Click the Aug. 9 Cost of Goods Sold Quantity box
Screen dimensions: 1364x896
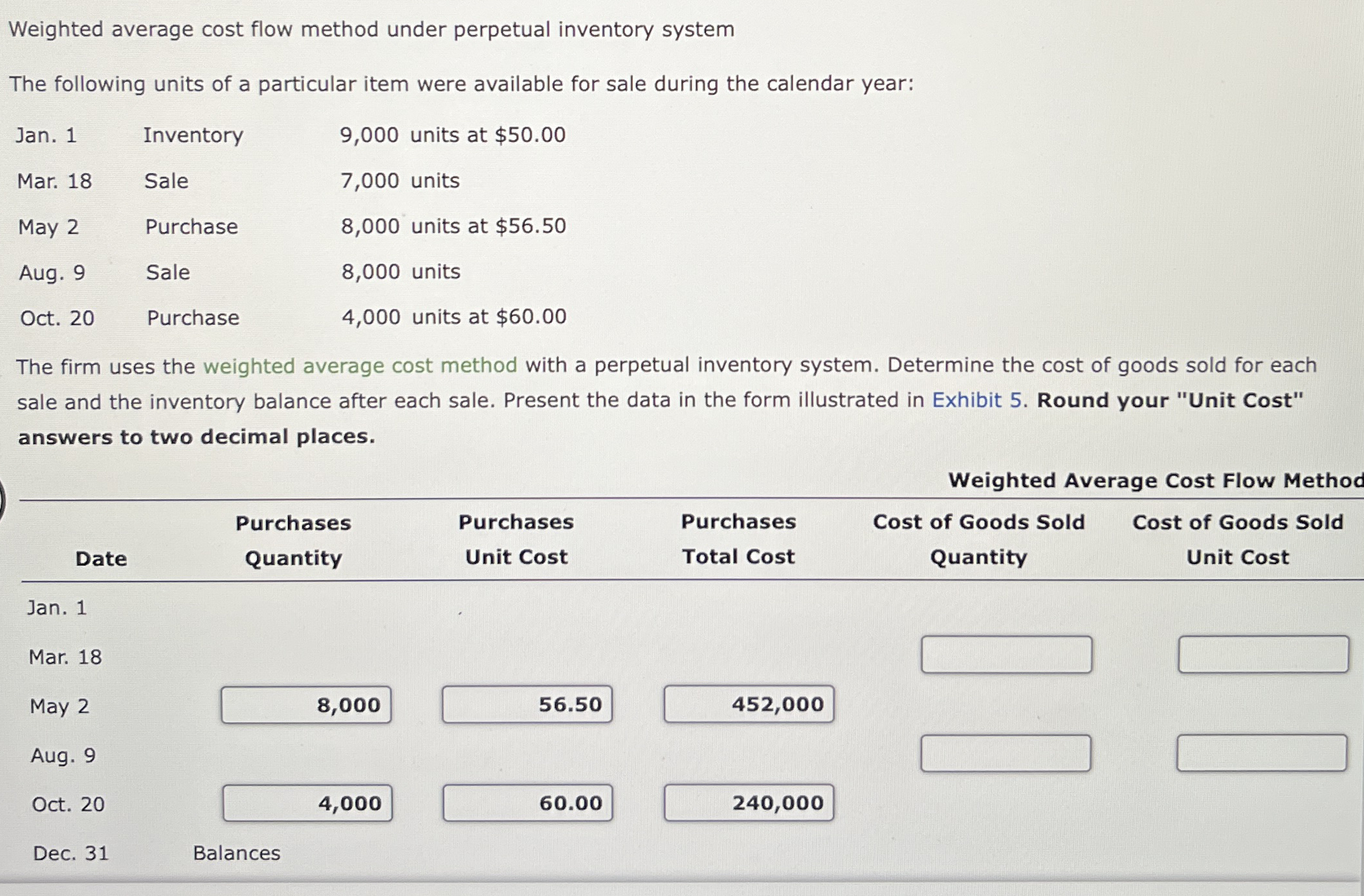pyautogui.click(x=1006, y=754)
